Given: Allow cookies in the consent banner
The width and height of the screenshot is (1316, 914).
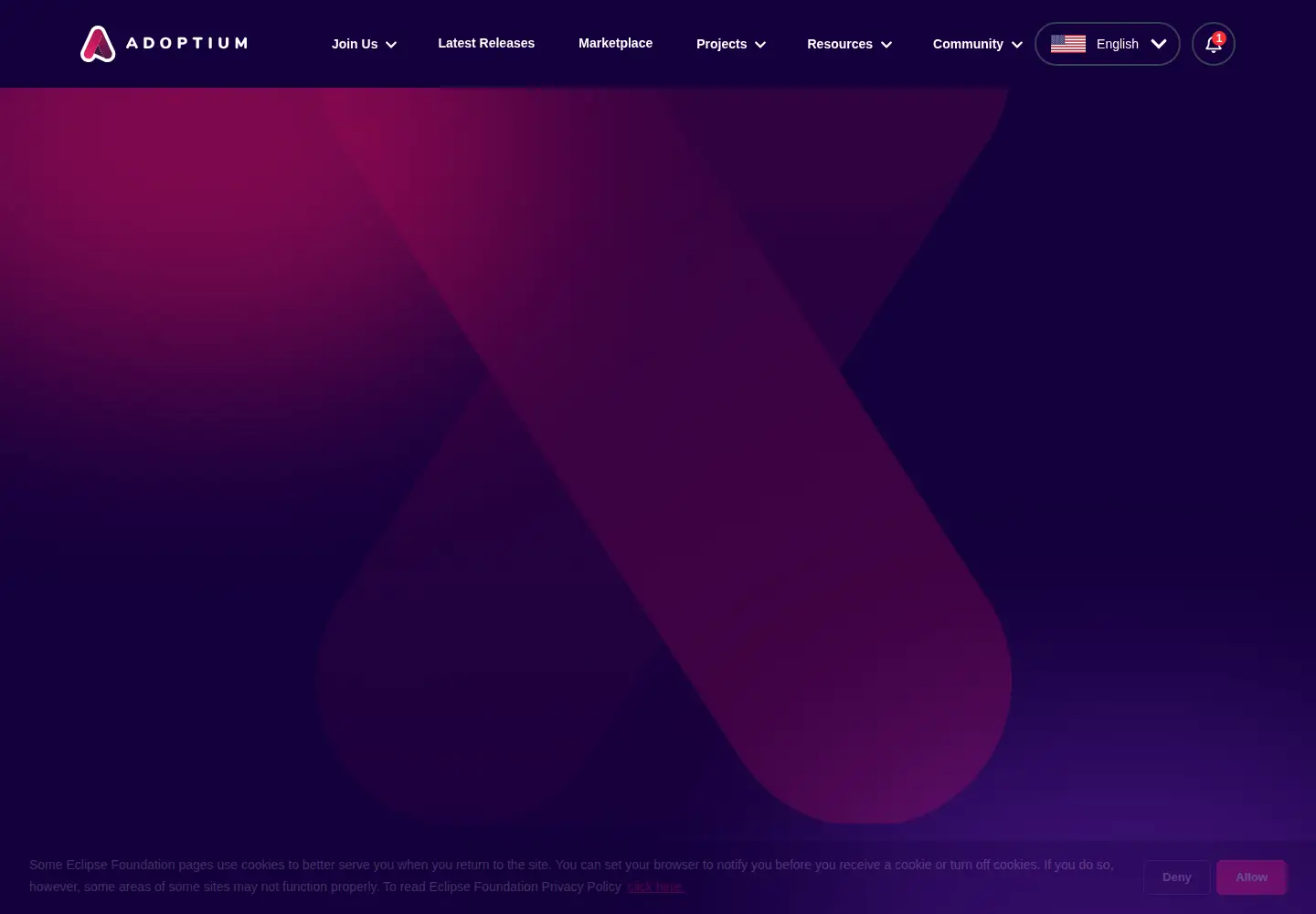Looking at the screenshot, I should pyautogui.click(x=1251, y=877).
